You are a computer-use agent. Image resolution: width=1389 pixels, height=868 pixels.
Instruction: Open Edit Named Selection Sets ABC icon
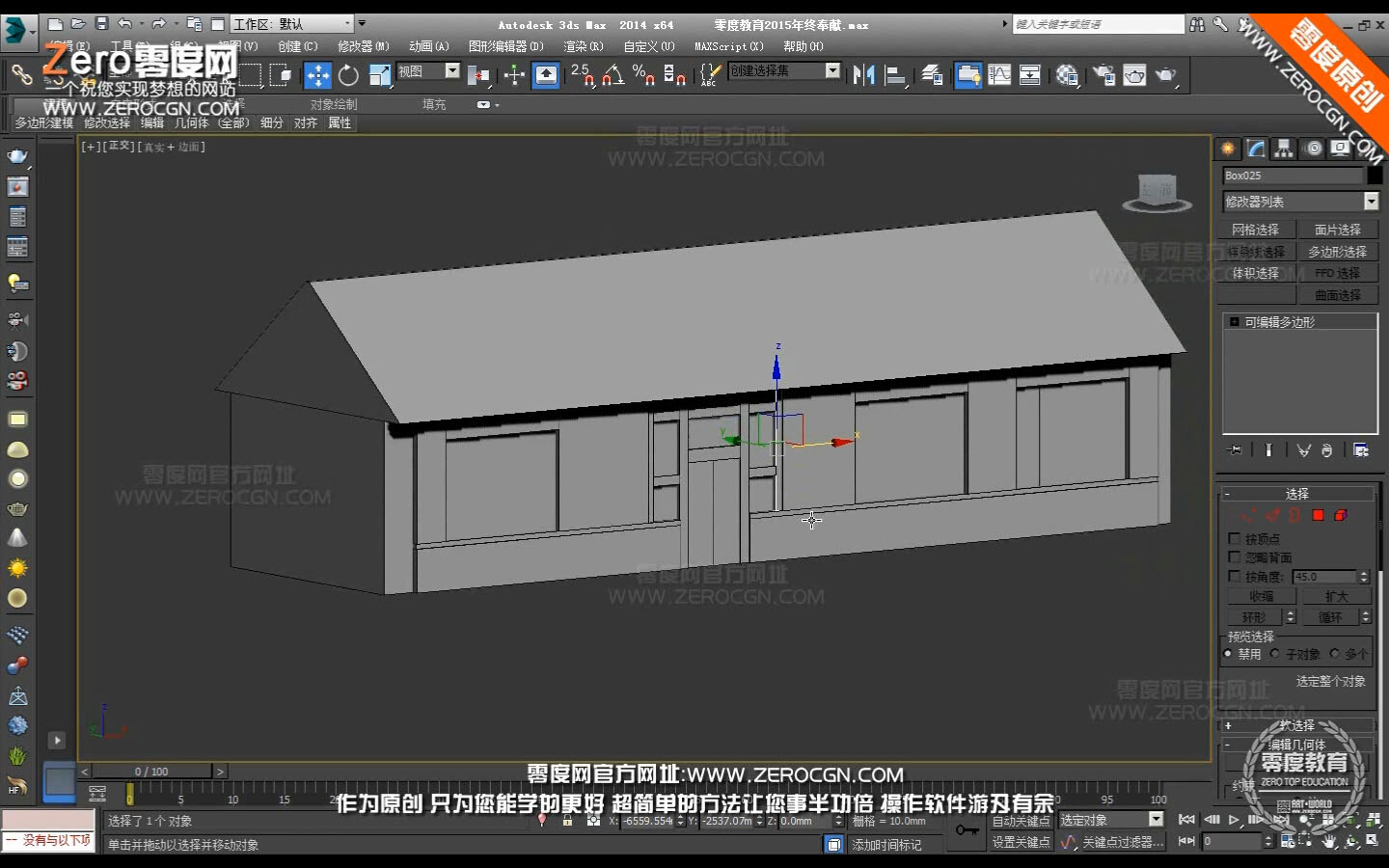coord(710,75)
